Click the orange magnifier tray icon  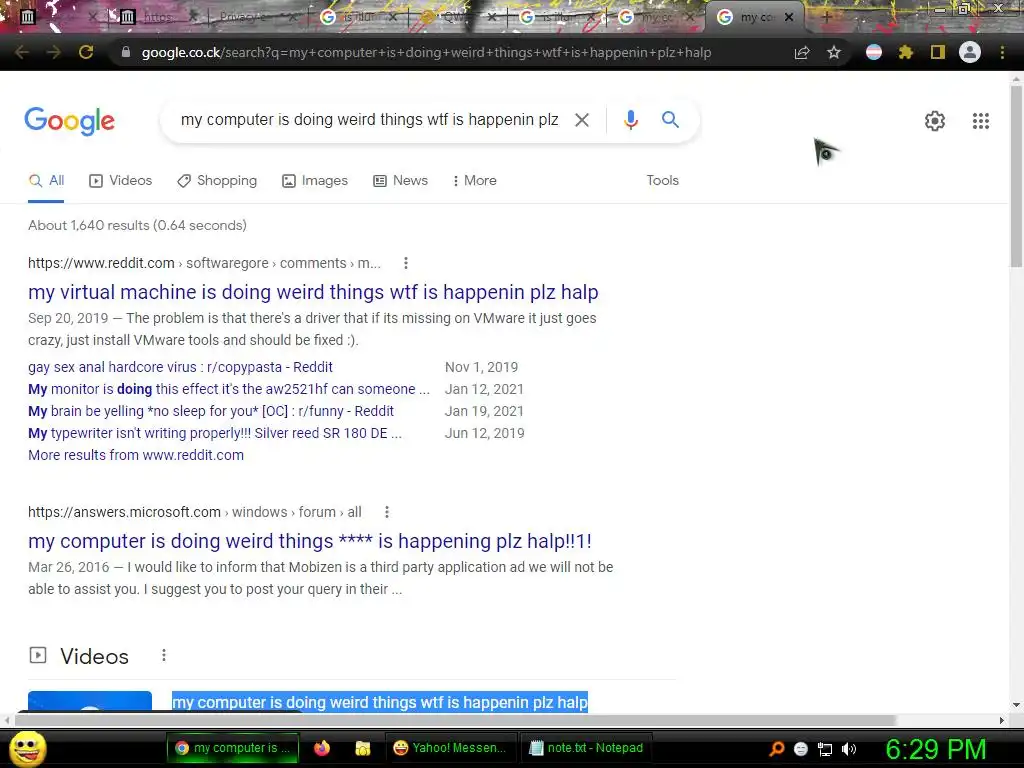click(776, 749)
